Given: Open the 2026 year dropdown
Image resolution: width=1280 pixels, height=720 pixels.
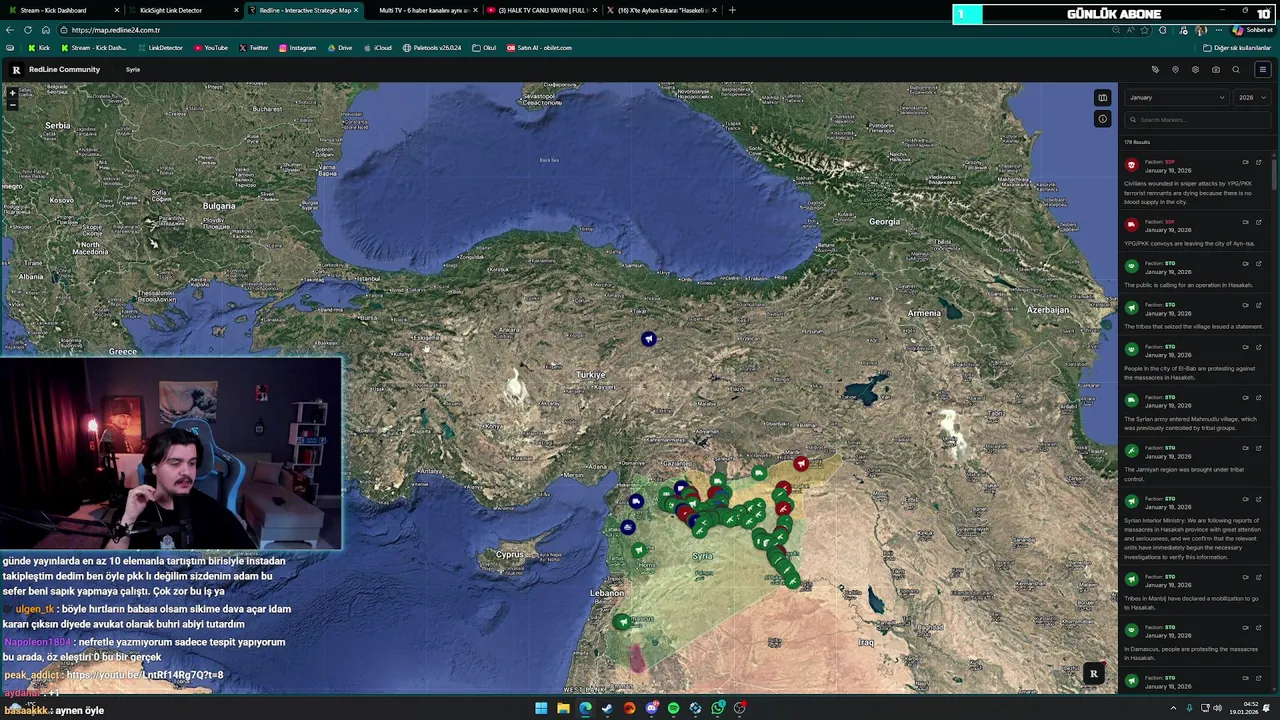Looking at the screenshot, I should (x=1252, y=97).
